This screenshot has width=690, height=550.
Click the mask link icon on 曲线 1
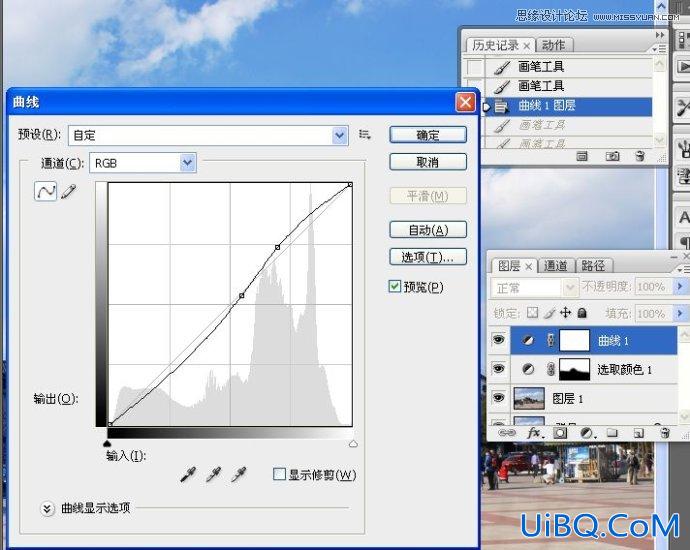pyautogui.click(x=551, y=340)
